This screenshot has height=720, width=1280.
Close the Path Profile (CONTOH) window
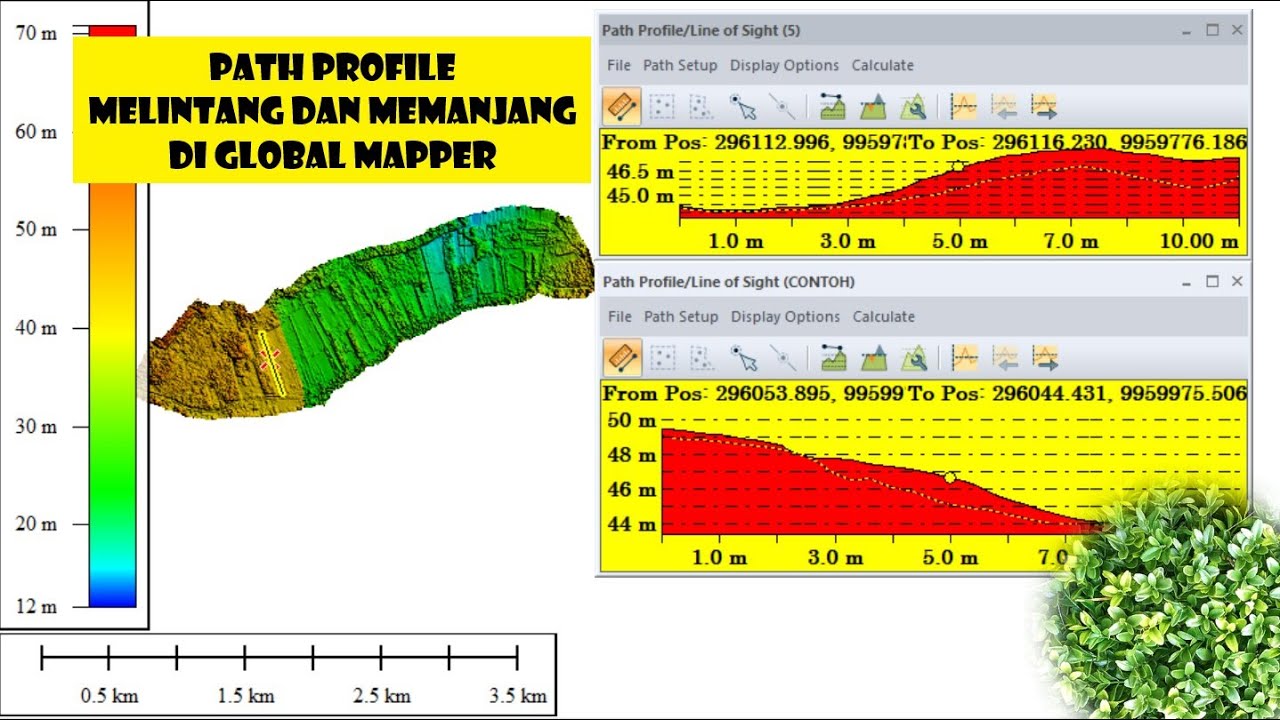pos(1237,282)
